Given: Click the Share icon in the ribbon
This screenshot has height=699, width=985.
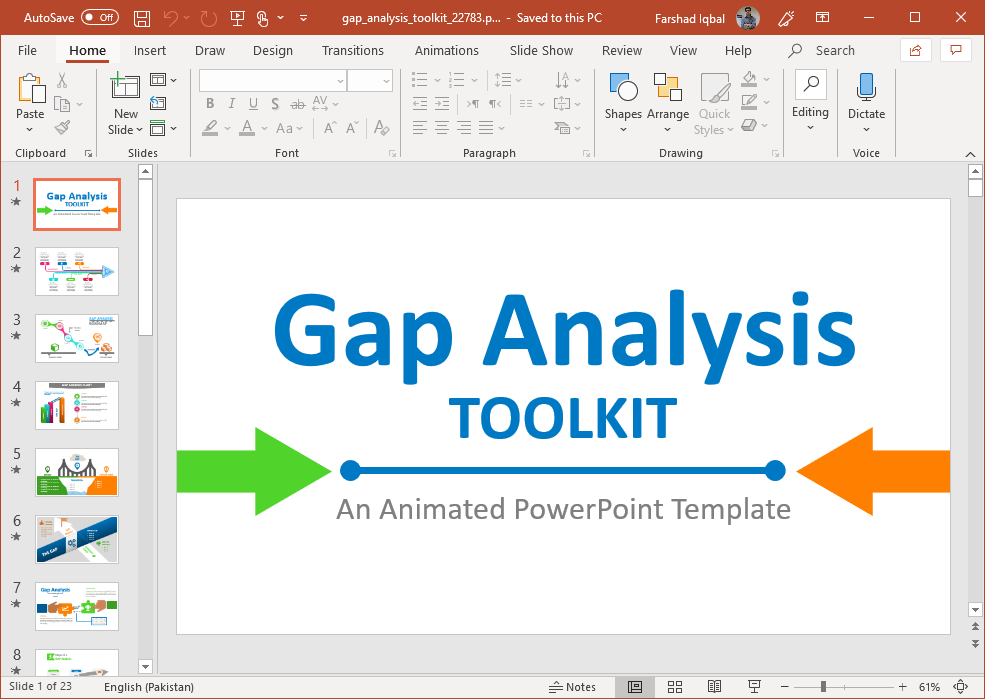Looking at the screenshot, I should pyautogui.click(x=916, y=50).
